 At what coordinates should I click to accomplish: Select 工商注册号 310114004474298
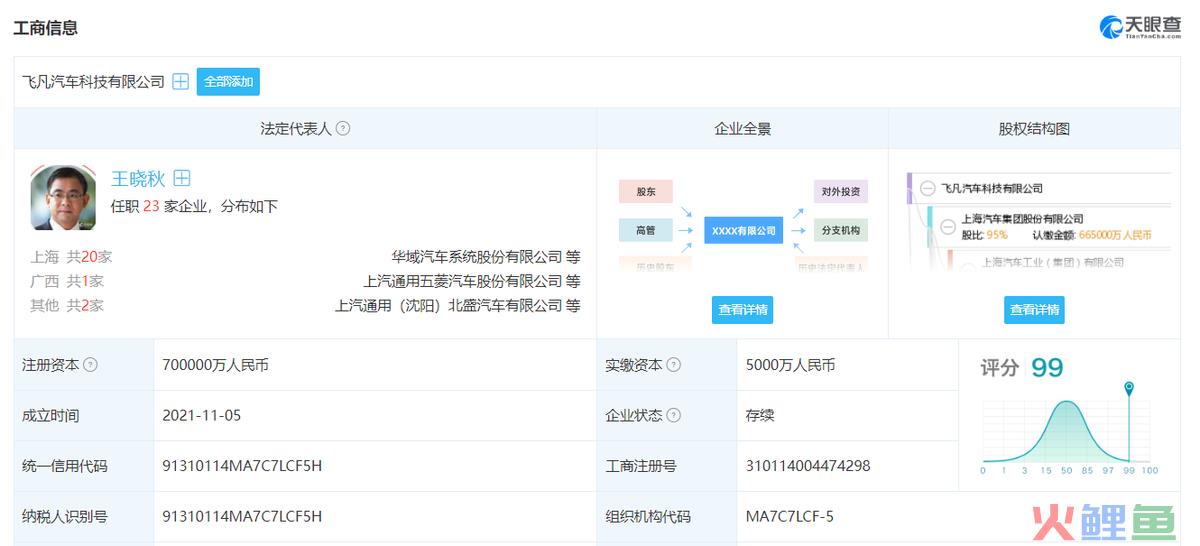[808, 465]
